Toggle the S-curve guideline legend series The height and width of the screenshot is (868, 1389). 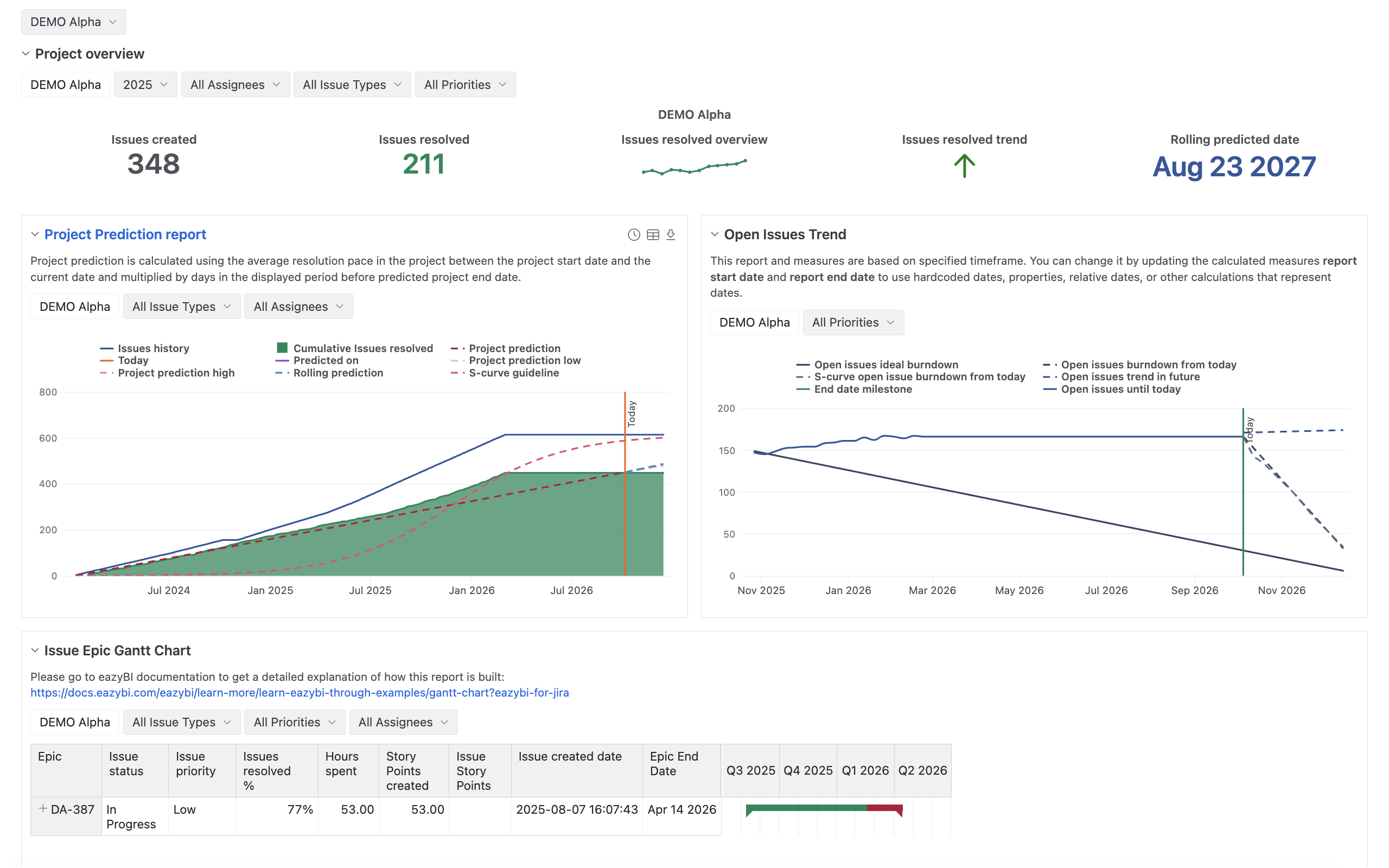click(x=505, y=373)
